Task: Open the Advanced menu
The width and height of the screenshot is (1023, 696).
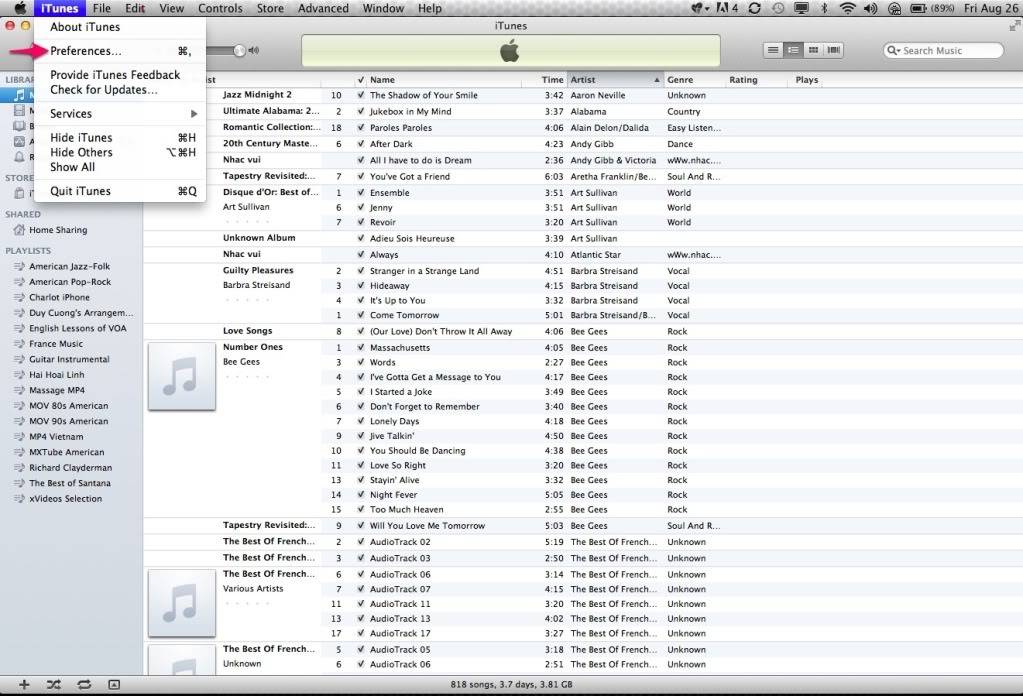Action: 323,8
